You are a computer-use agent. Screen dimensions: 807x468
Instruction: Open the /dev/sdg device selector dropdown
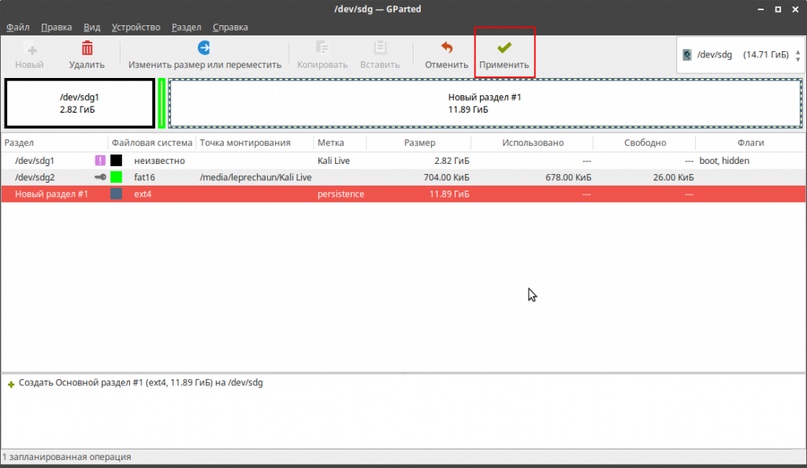[x=739, y=56]
